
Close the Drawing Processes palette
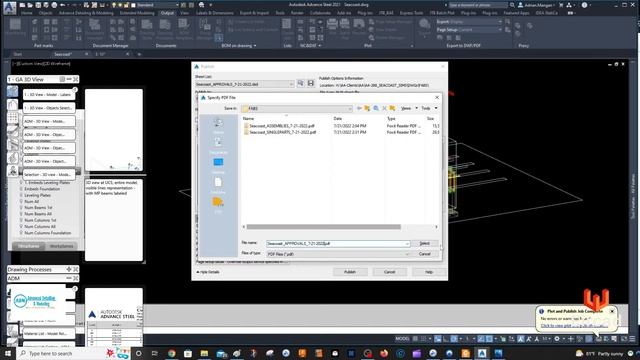pyautogui.click(x=76, y=269)
